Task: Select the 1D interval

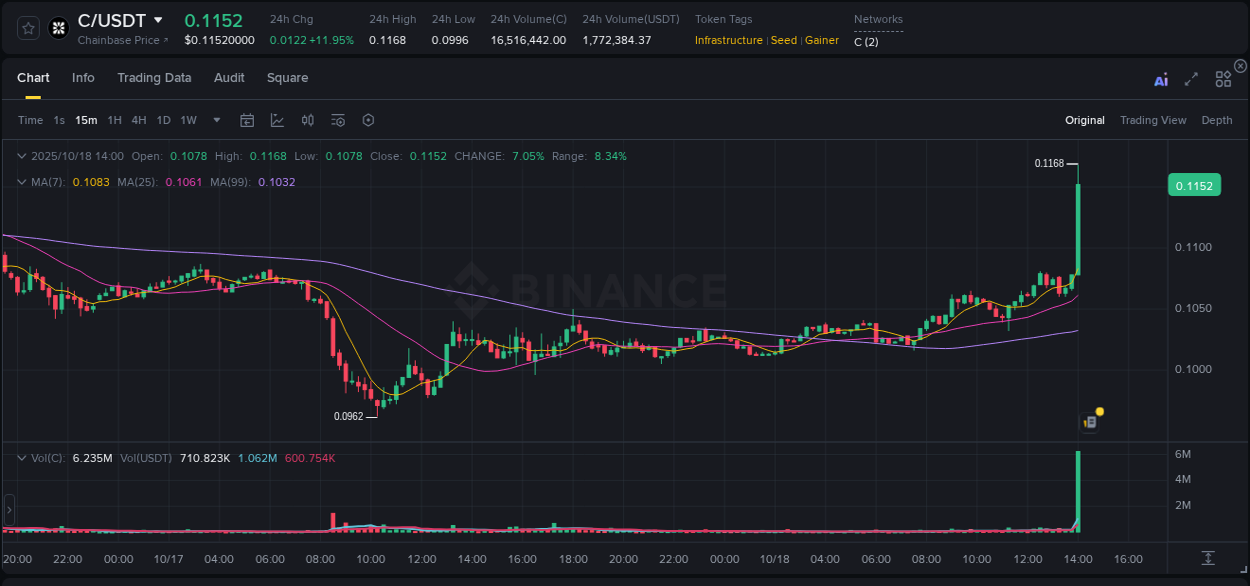Action: click(x=163, y=120)
